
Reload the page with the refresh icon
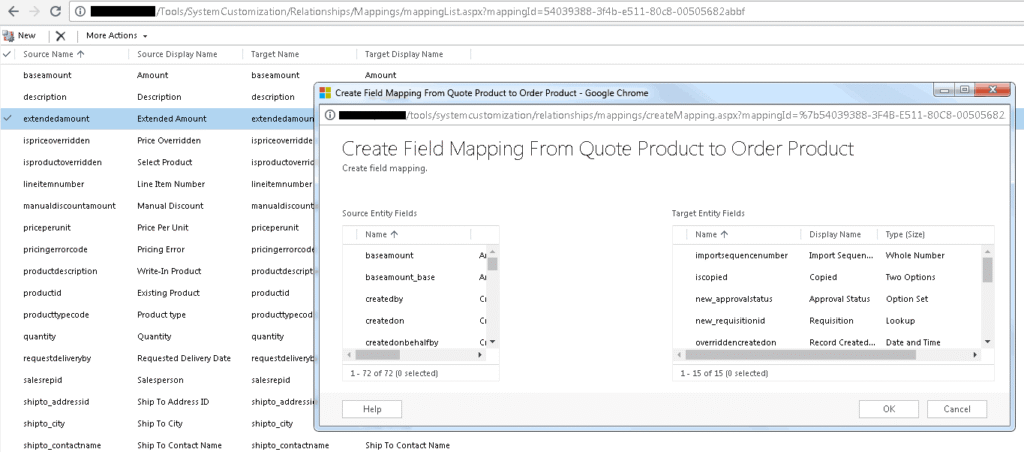55,11
